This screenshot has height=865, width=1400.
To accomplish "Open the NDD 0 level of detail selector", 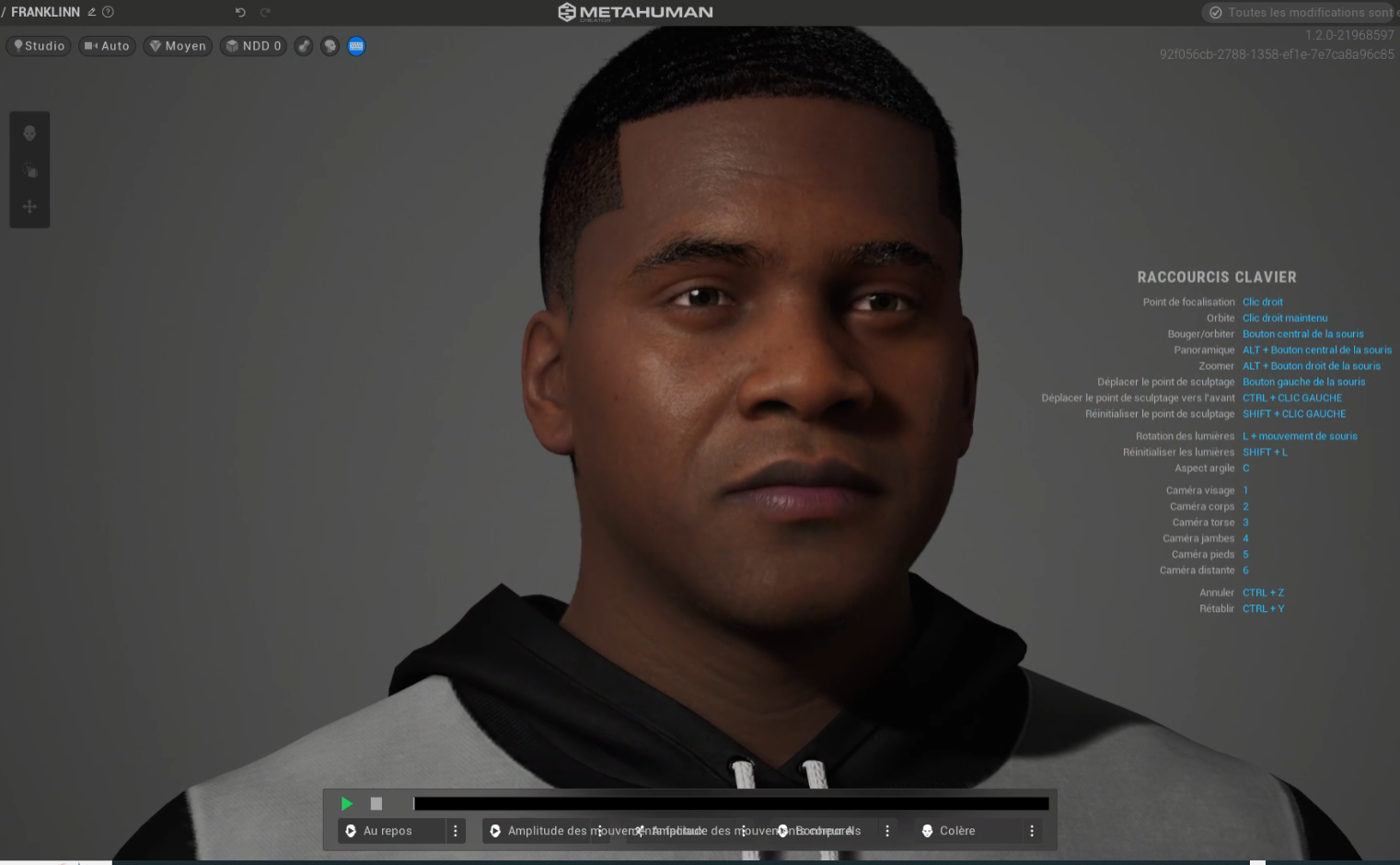I will [254, 46].
